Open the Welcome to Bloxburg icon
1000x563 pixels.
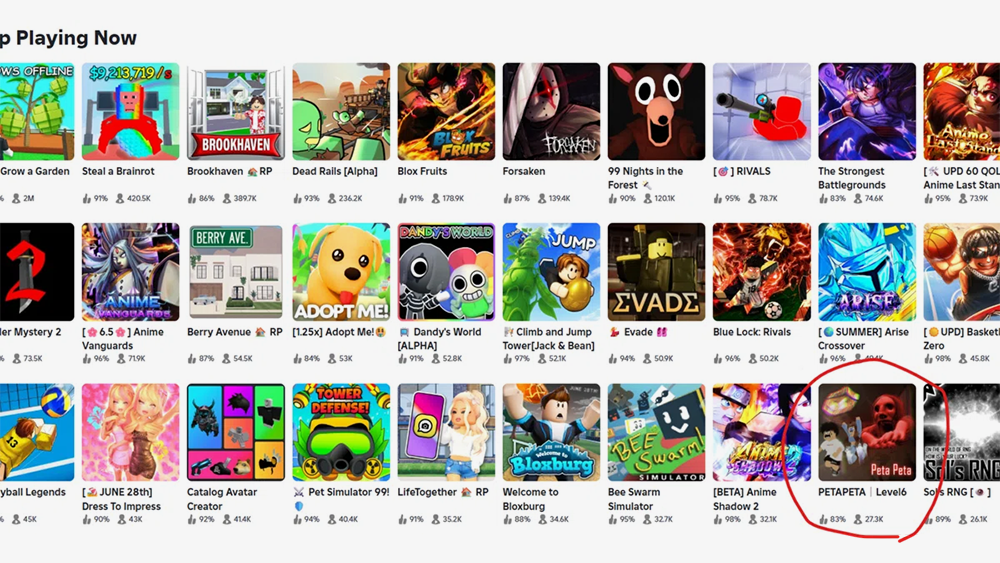point(551,432)
